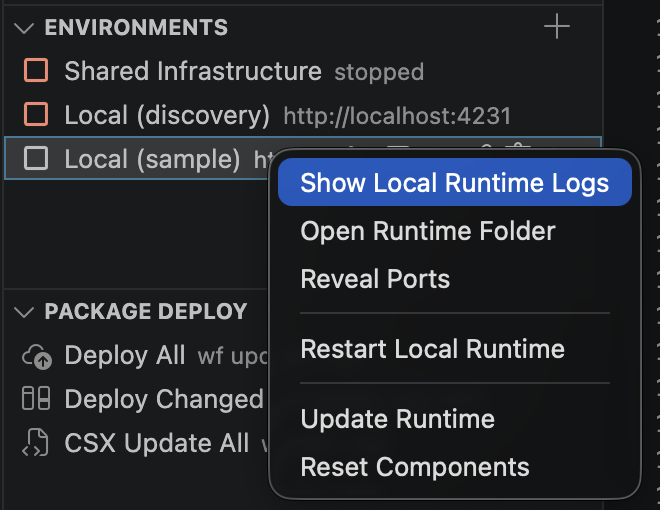Click the Deploy All label

(x=125, y=355)
